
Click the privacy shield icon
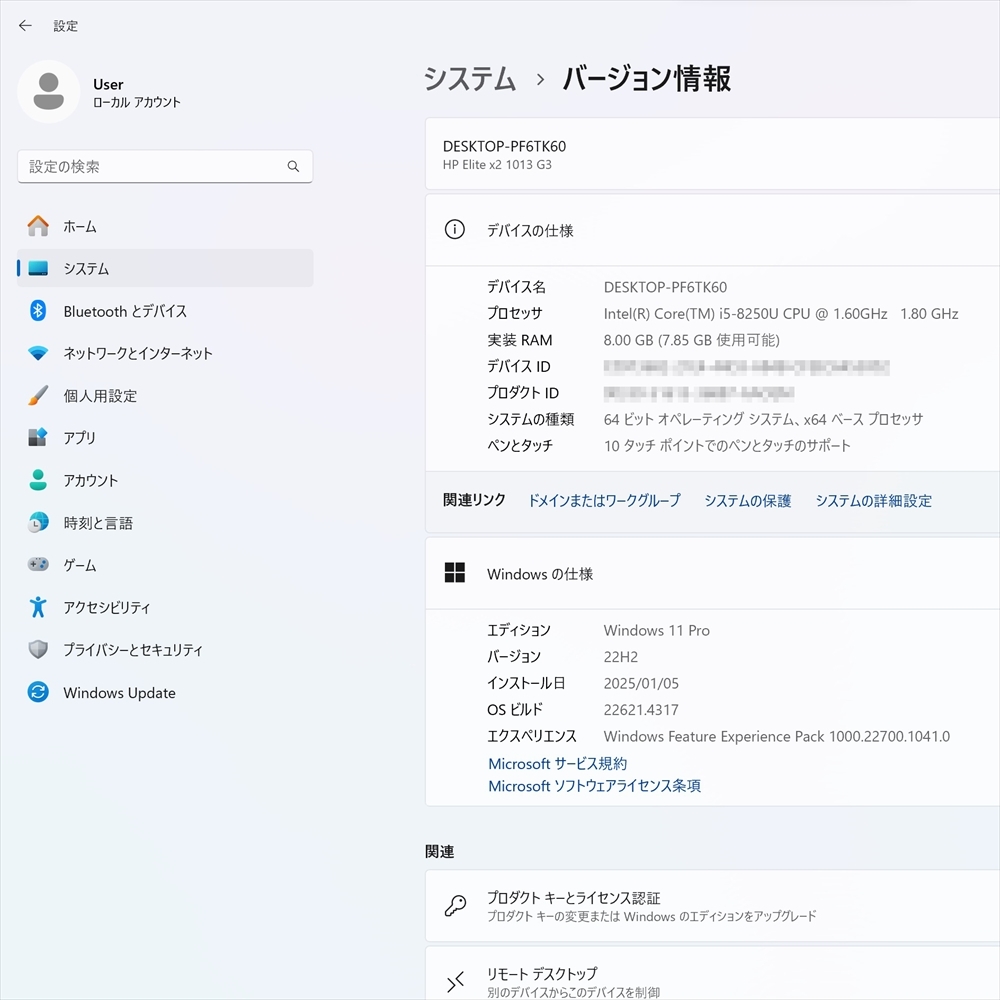point(38,649)
